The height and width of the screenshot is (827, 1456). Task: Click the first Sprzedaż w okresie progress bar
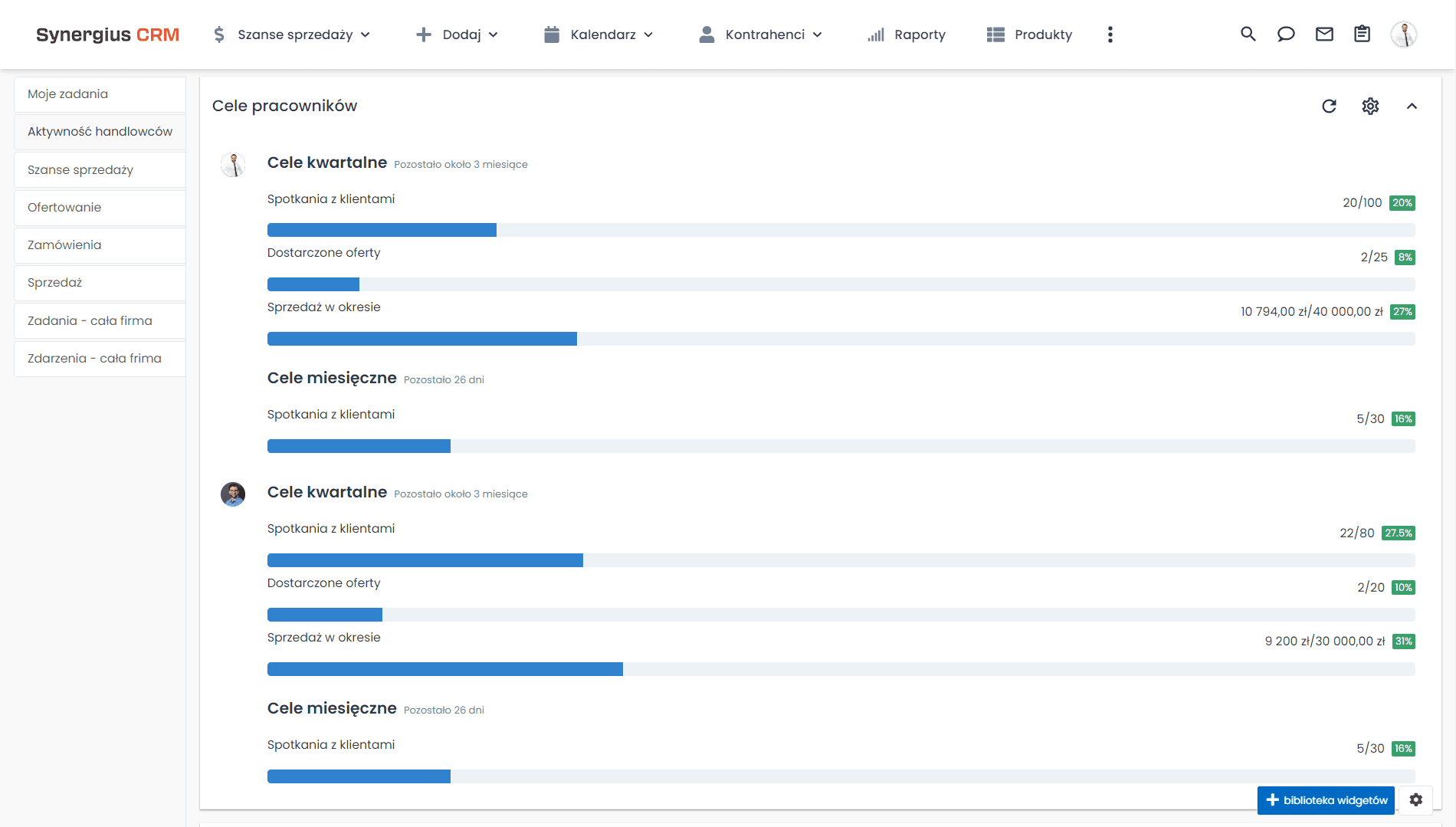click(x=841, y=339)
